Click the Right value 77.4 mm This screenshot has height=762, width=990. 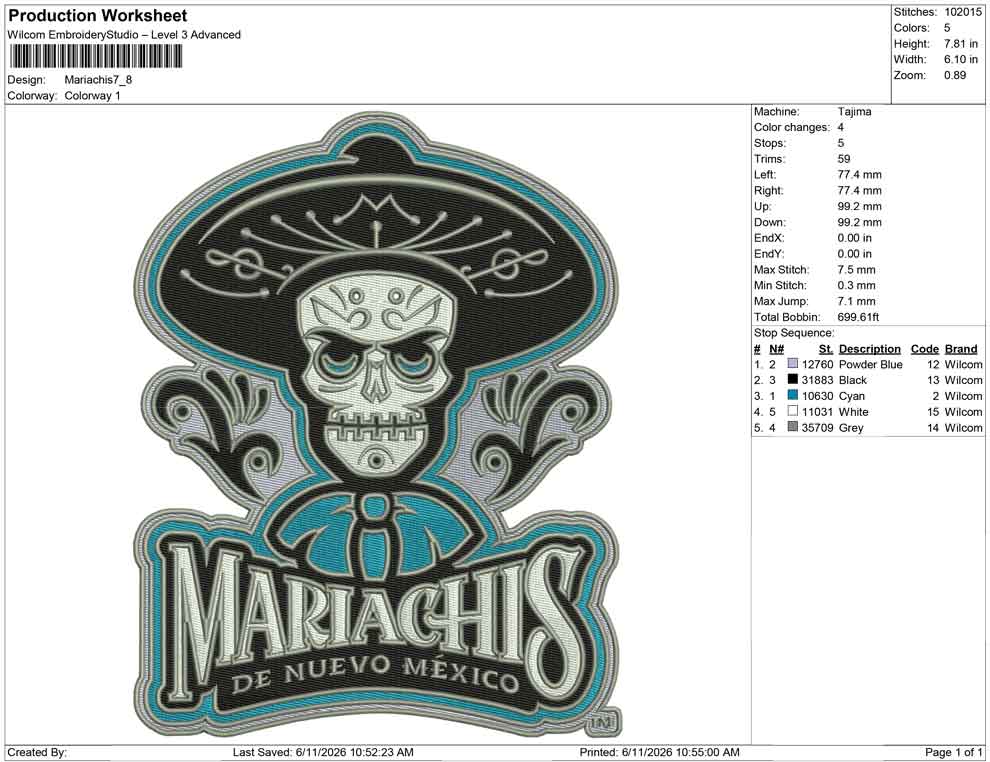[x=859, y=191]
